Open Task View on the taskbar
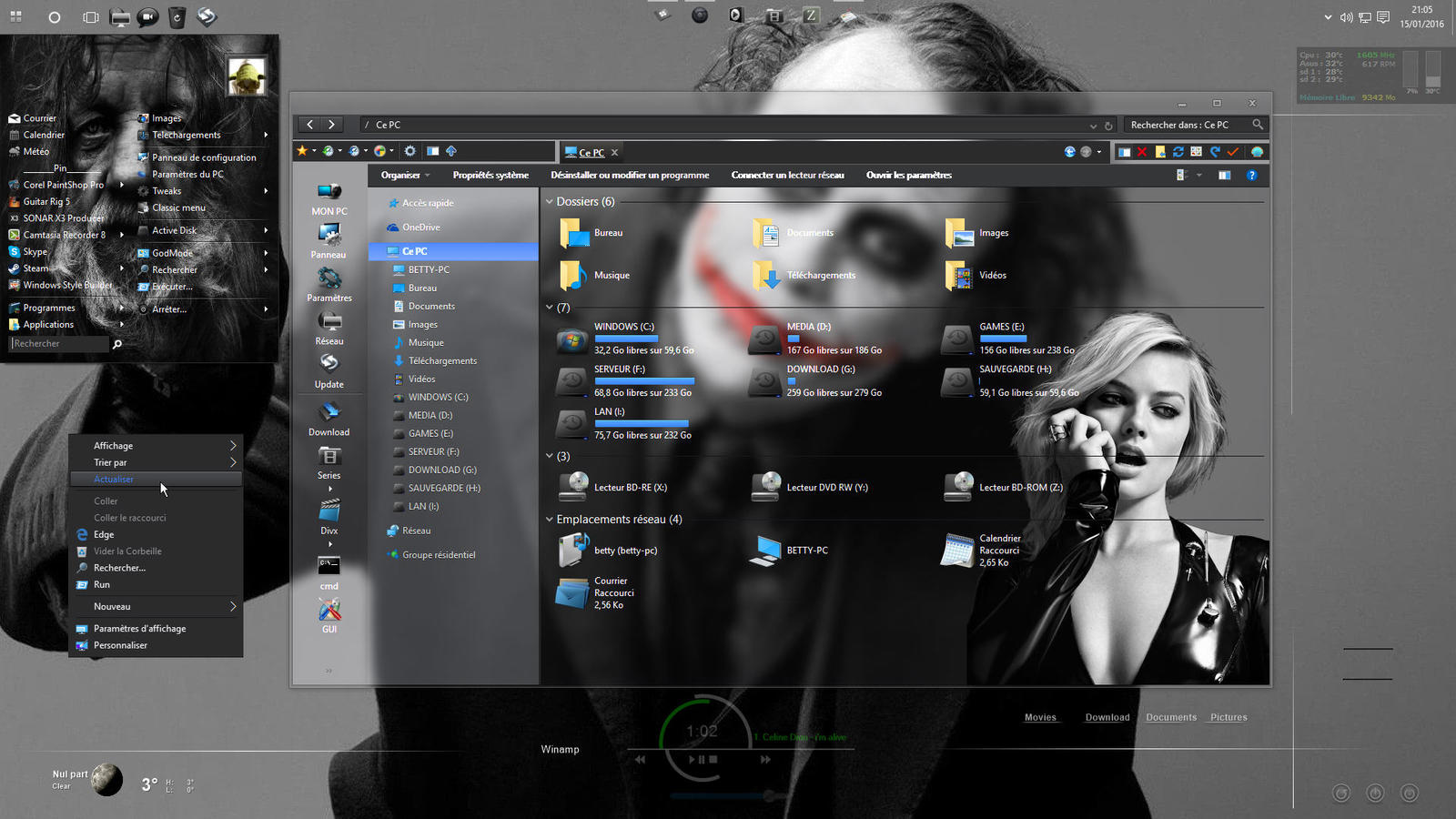 (x=90, y=16)
